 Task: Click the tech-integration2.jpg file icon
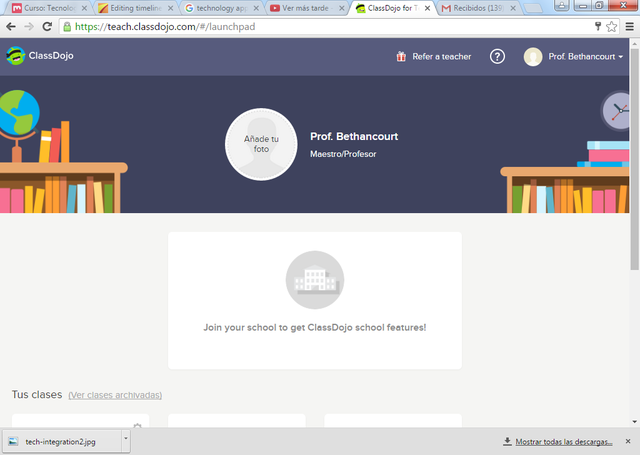[x=13, y=442]
